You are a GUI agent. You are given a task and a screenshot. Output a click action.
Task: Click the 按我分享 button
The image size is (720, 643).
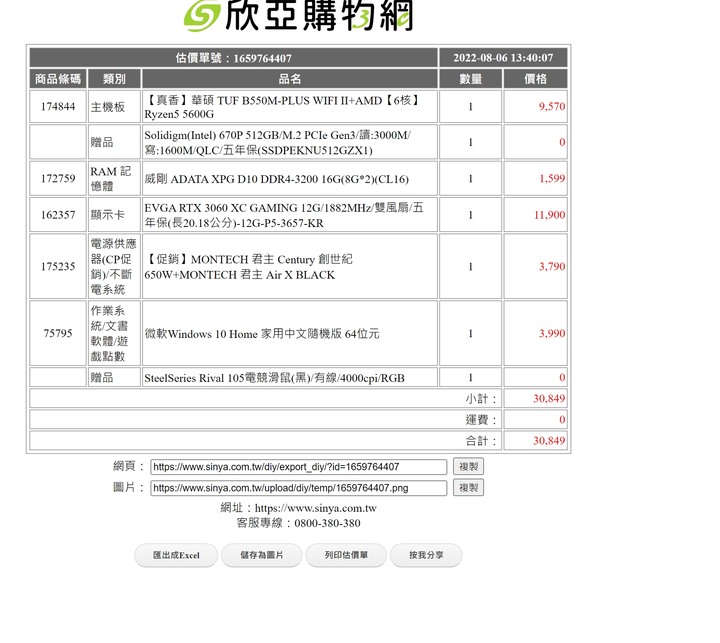426,555
